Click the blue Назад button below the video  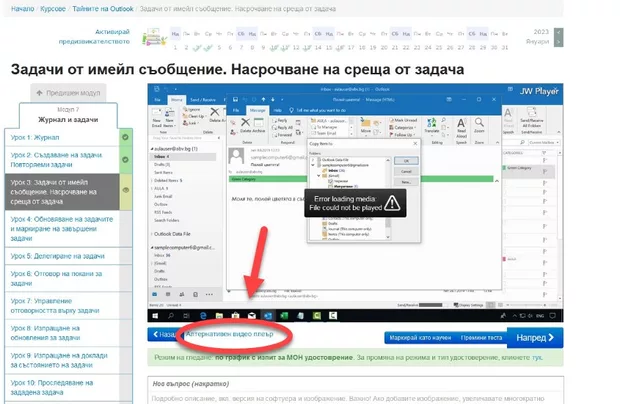(163, 334)
